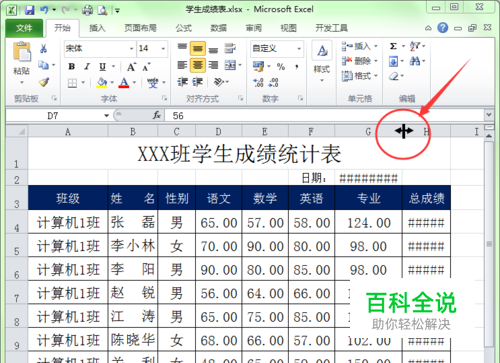Click the quick print icon in title bar
Screen dimensions: 500x363
point(88,10)
